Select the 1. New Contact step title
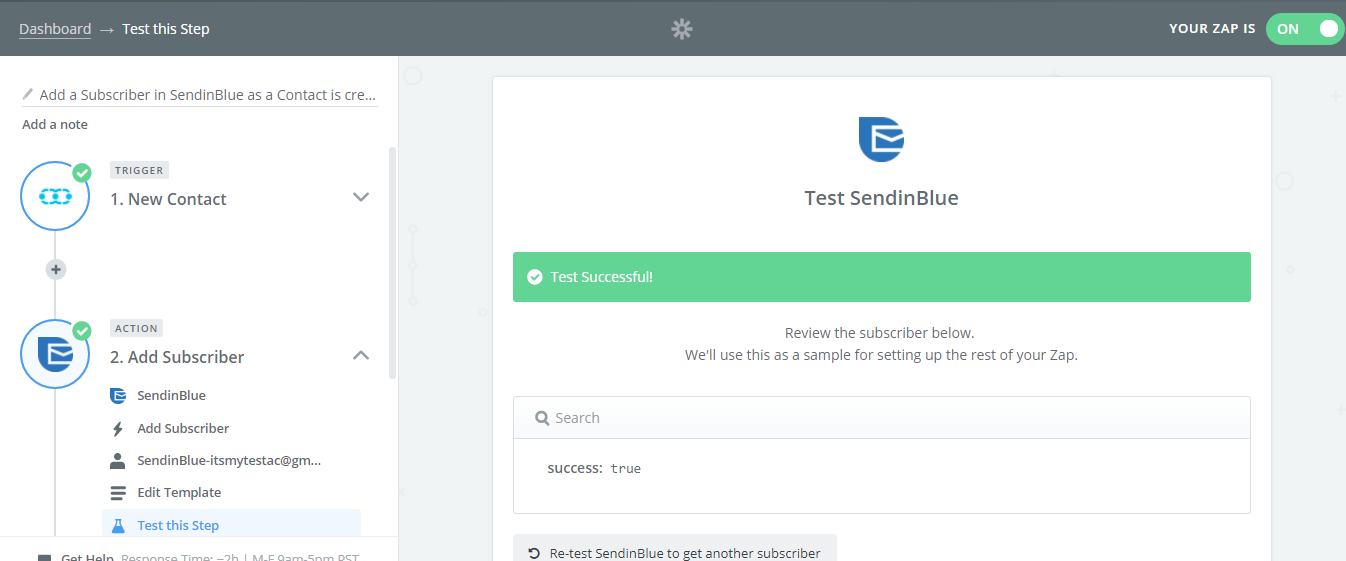Viewport: 1346px width, 561px height. (168, 199)
